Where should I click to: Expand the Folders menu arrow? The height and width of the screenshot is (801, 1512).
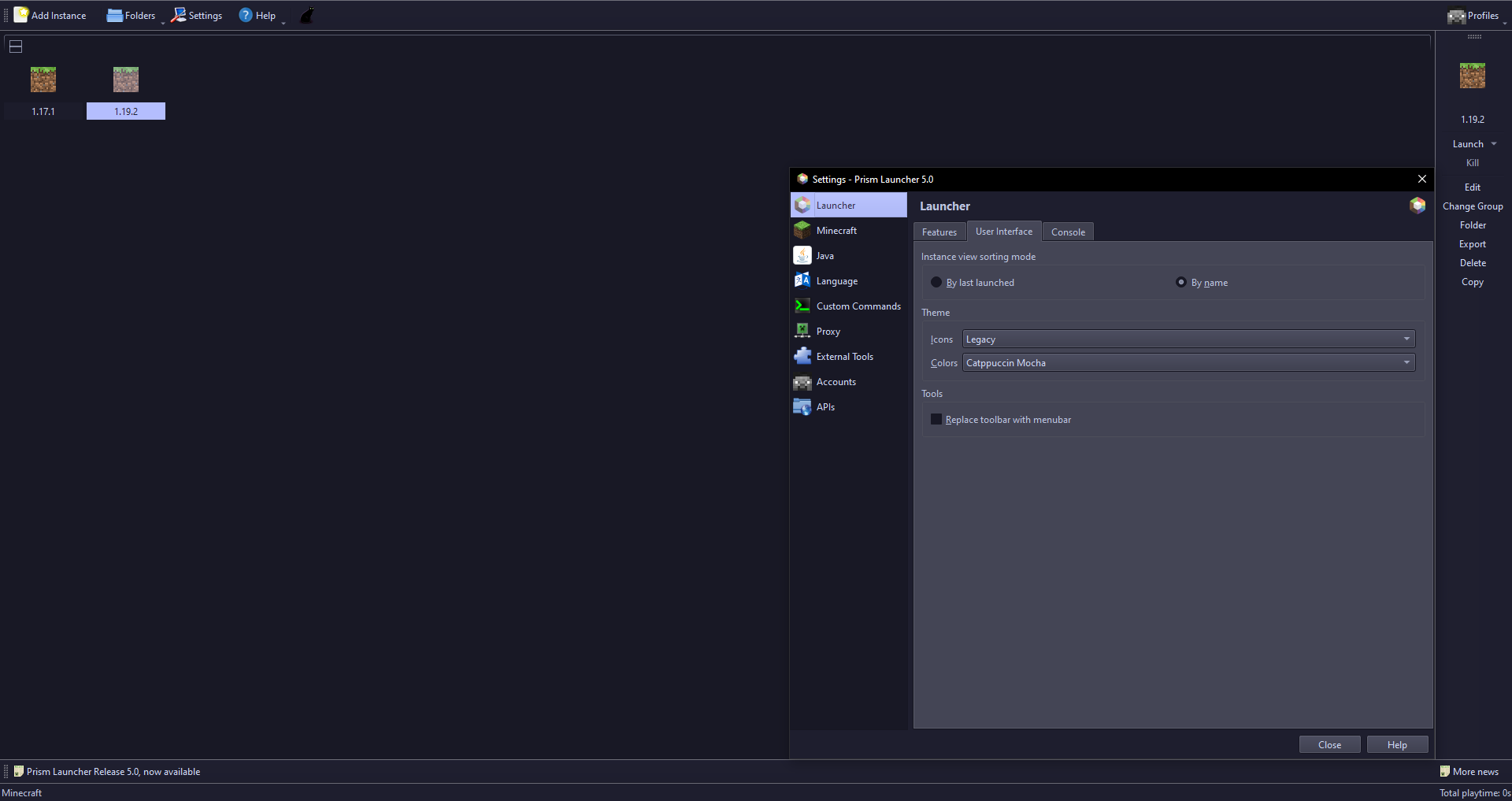pyautogui.click(x=163, y=23)
